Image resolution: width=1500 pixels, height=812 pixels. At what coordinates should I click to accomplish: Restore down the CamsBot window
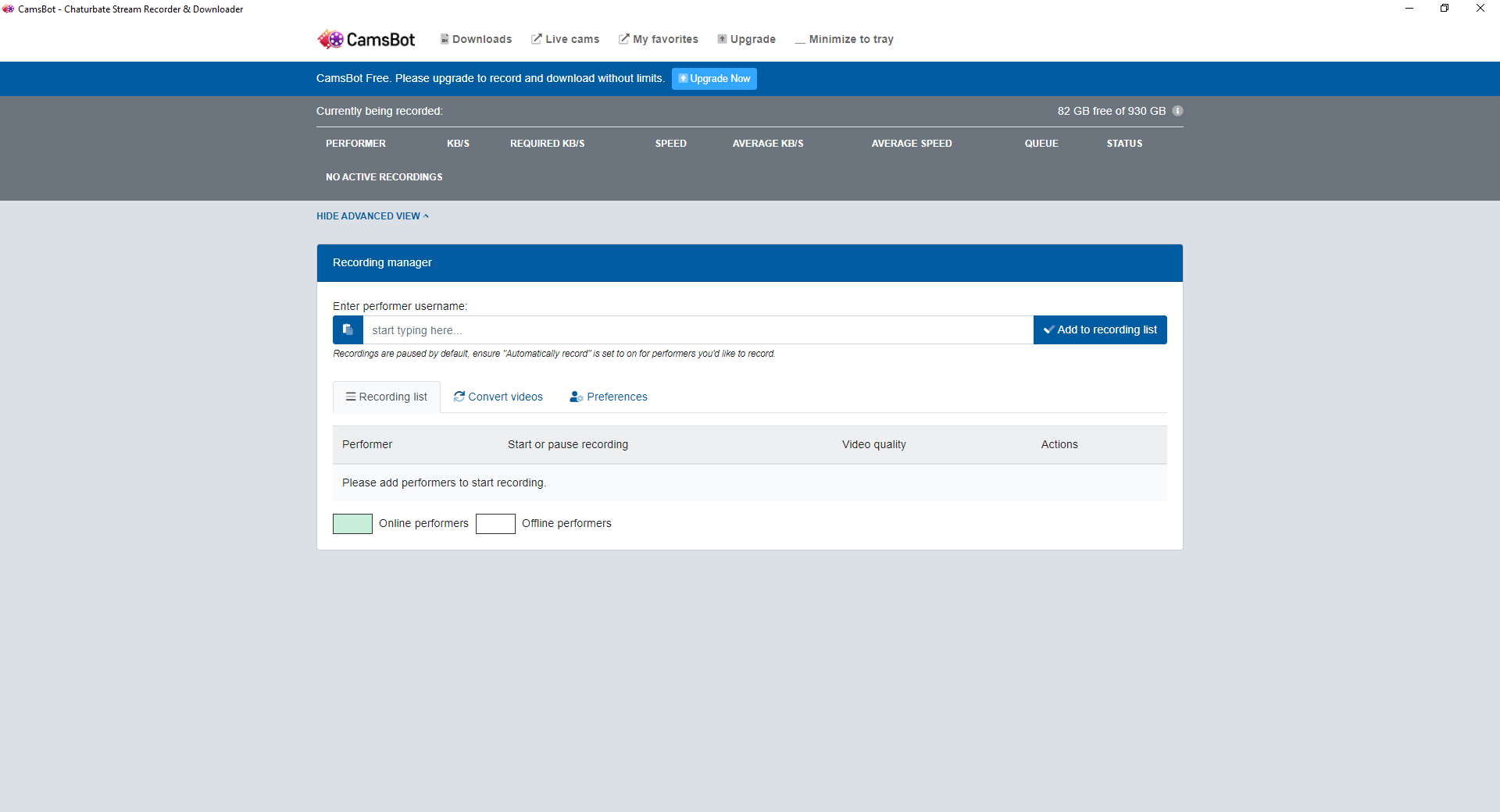[1445, 9]
